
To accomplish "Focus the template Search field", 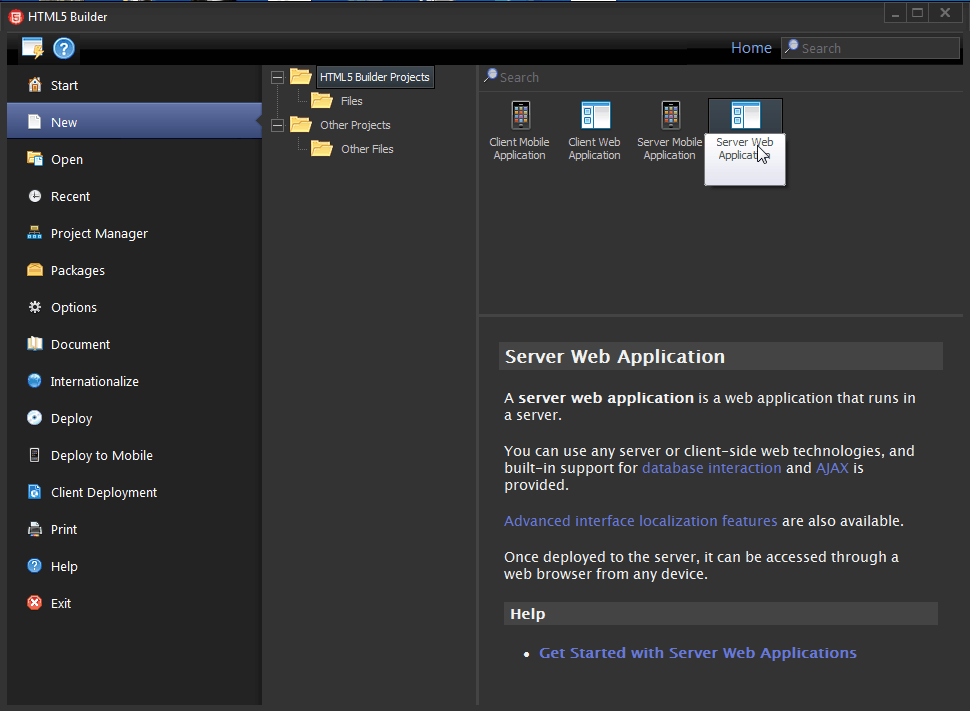I will coord(721,77).
